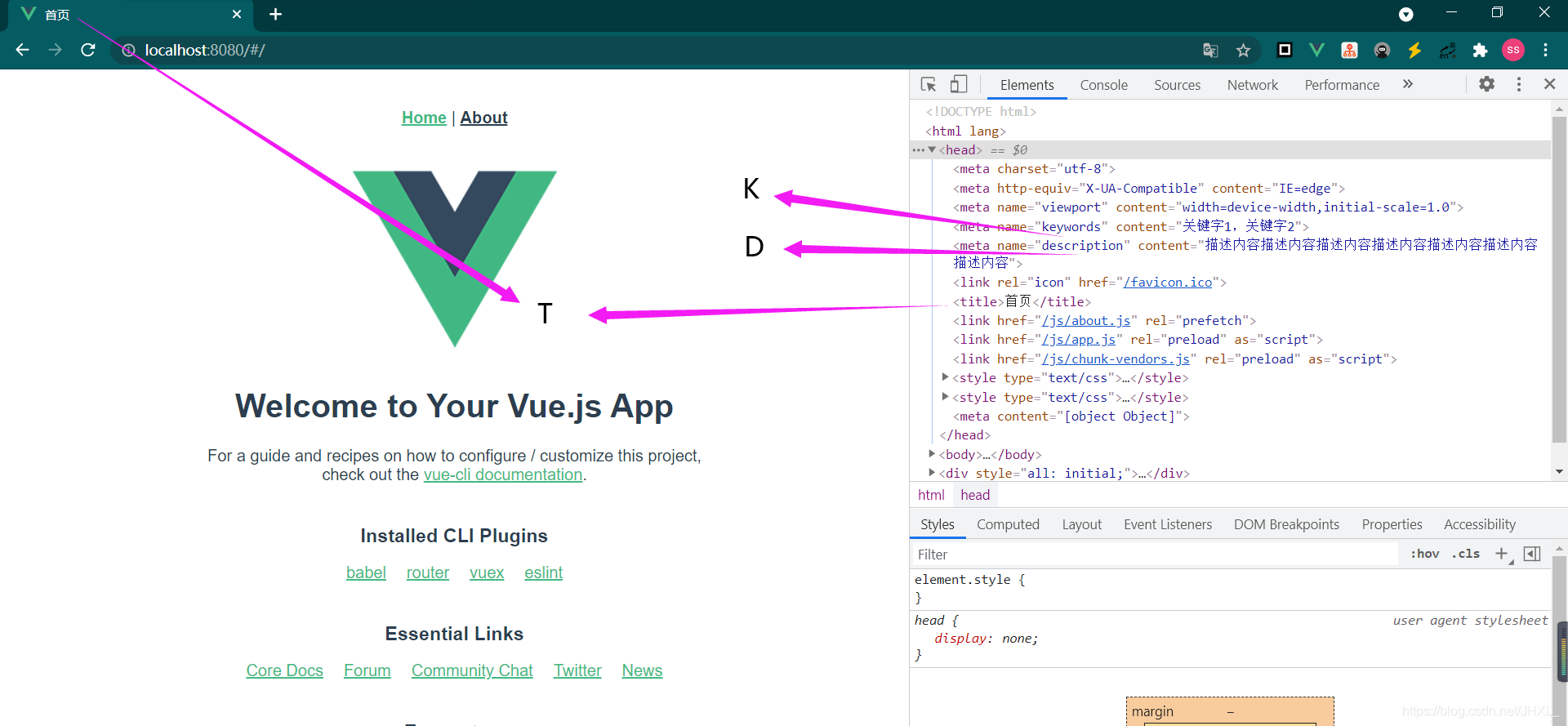
Task: Follow the /js/chunk-vendors.js link
Action: pyautogui.click(x=1116, y=359)
